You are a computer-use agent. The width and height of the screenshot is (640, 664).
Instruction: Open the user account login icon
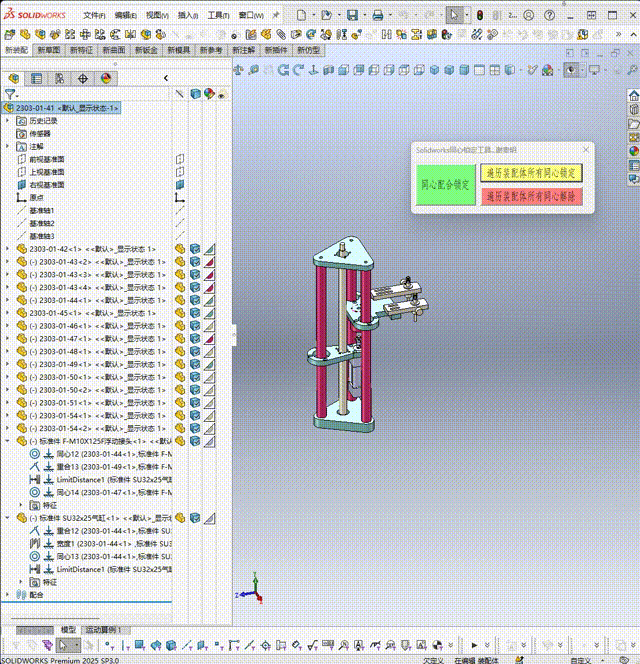[529, 16]
